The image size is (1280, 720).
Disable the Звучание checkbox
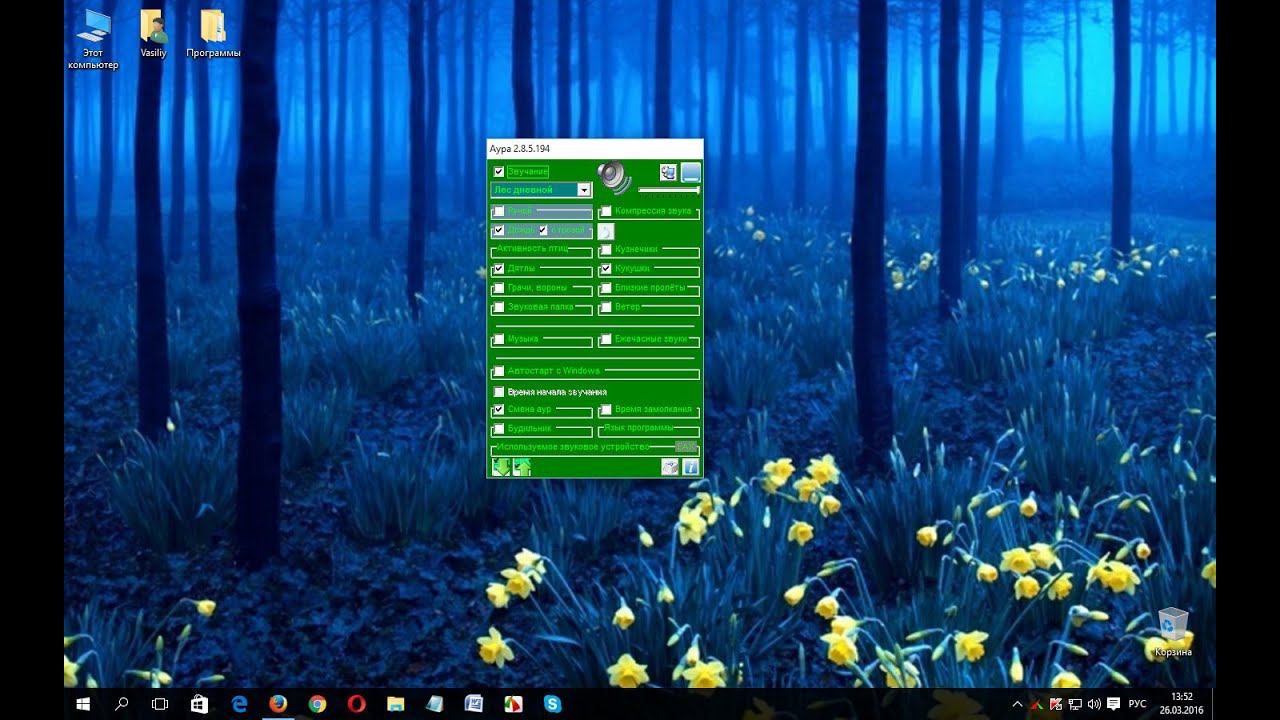coord(499,172)
